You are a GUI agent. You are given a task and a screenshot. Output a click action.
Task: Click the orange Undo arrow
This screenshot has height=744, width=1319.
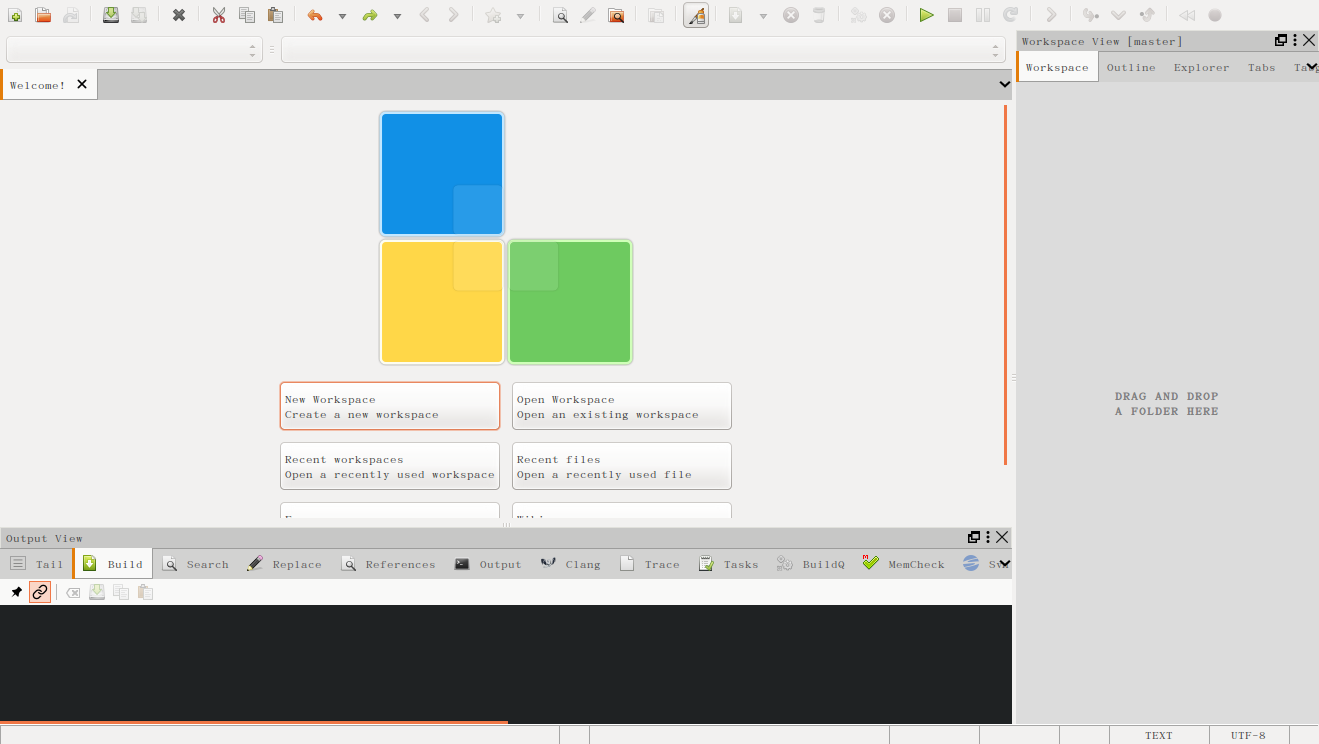coord(315,15)
